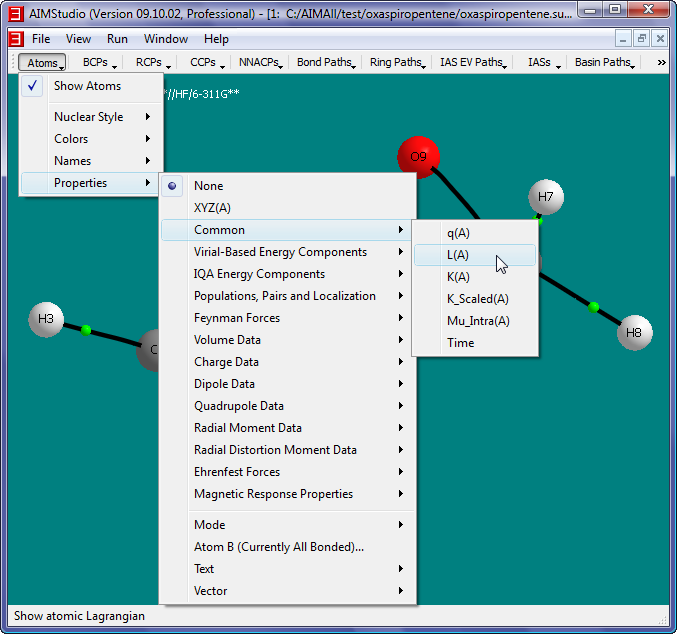This screenshot has height=634, width=677.
Task: Open the BCPs toolbar dropdown
Action: tap(99, 62)
